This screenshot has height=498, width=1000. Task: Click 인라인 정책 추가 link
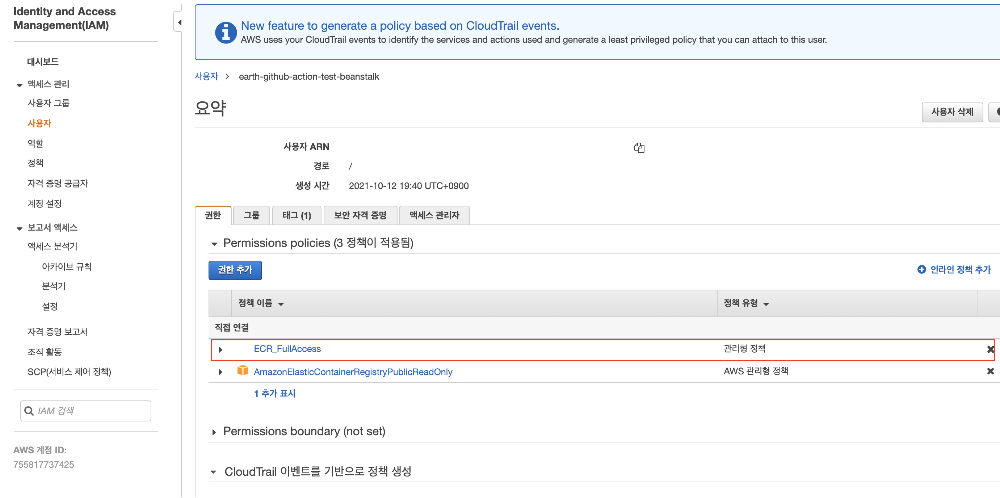click(x=960, y=270)
